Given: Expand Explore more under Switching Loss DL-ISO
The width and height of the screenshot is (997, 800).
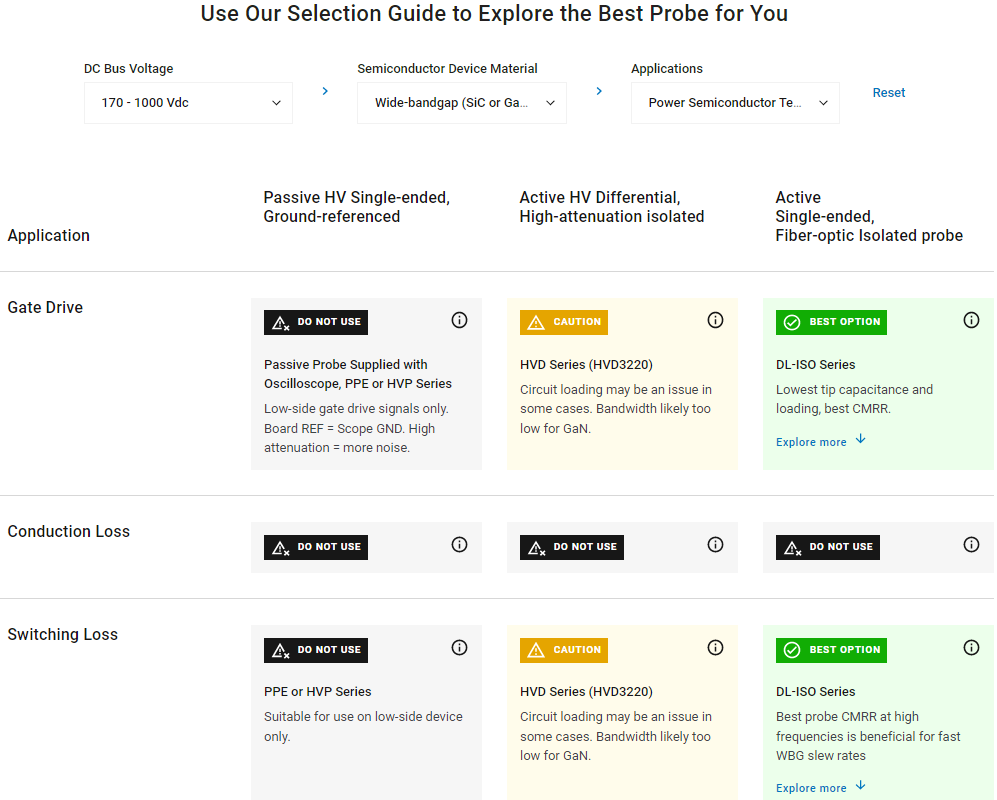Looking at the screenshot, I should point(820,787).
